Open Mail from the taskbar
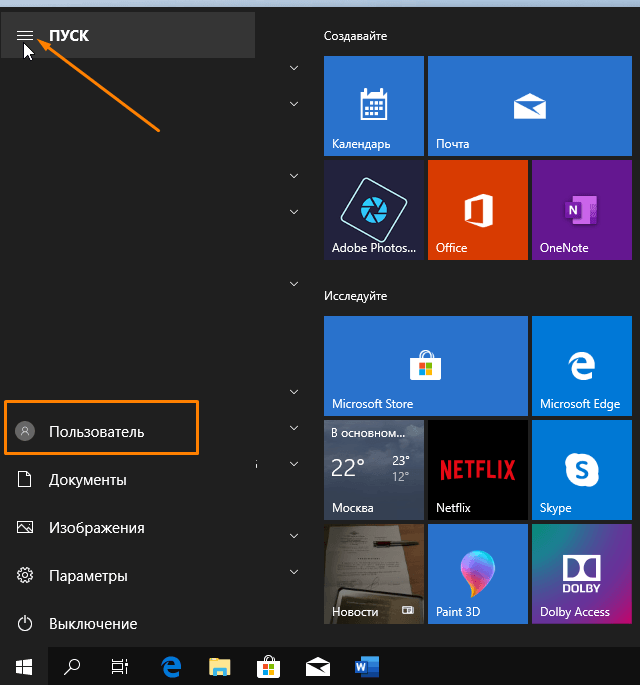Screen dimensions: 640x685 [318, 667]
